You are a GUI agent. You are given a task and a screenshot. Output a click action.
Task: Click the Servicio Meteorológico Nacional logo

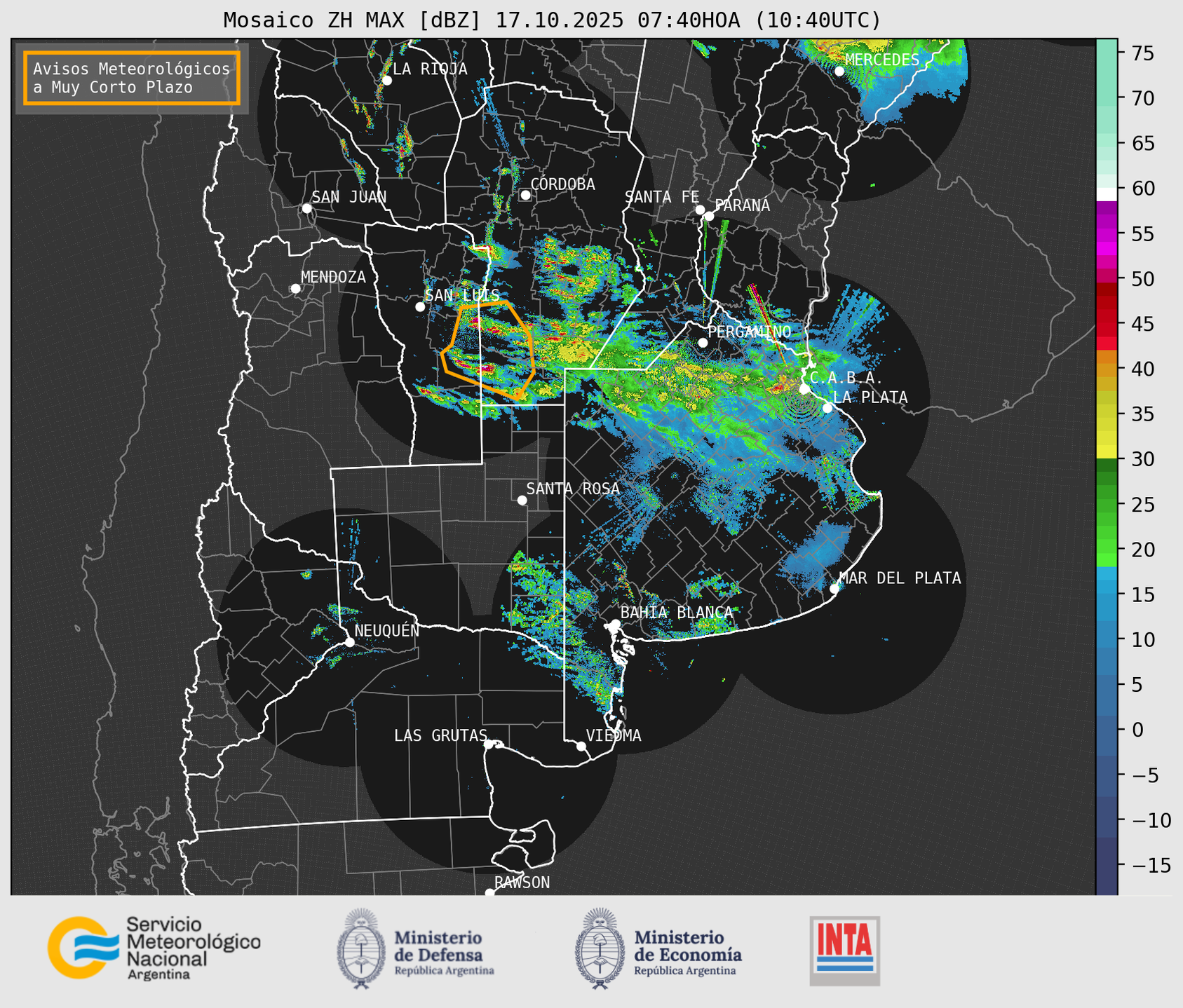click(x=154, y=948)
